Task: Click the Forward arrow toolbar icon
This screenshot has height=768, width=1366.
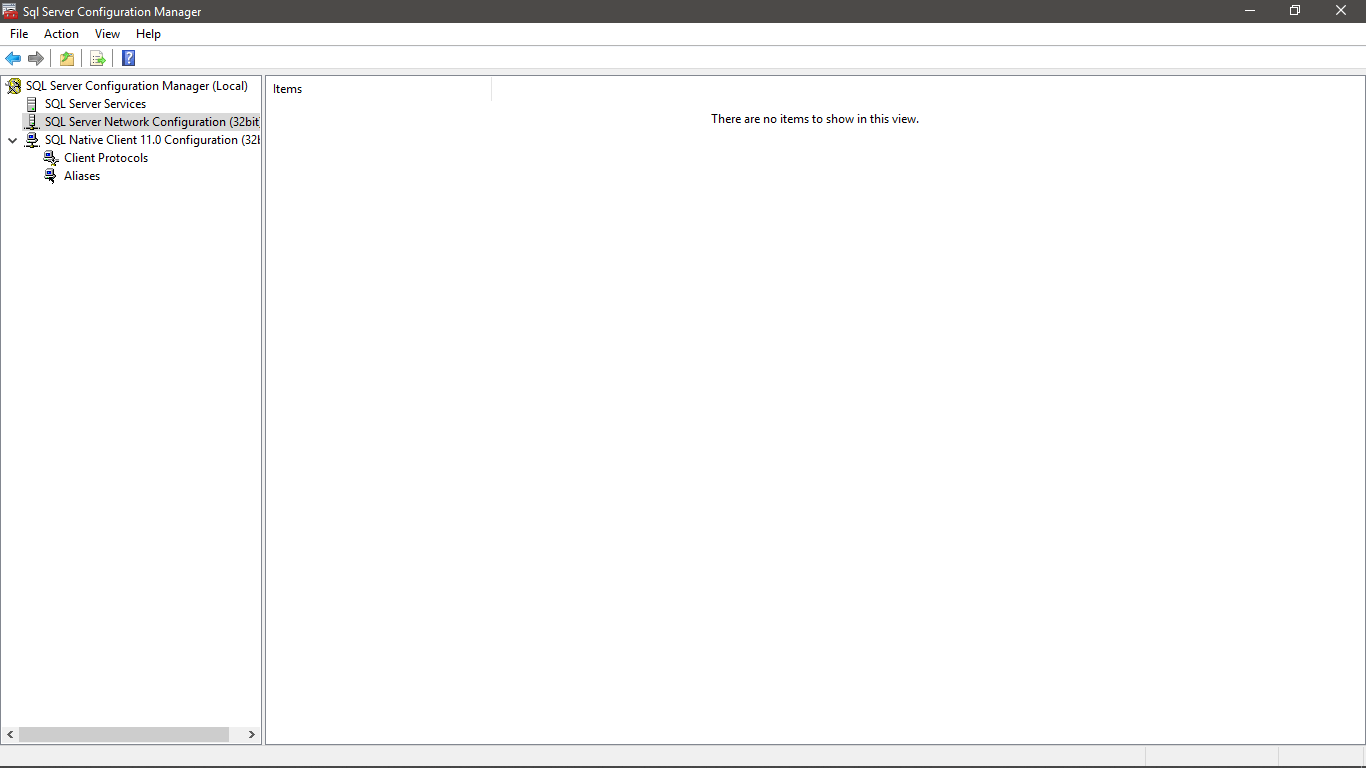Action: pyautogui.click(x=36, y=58)
